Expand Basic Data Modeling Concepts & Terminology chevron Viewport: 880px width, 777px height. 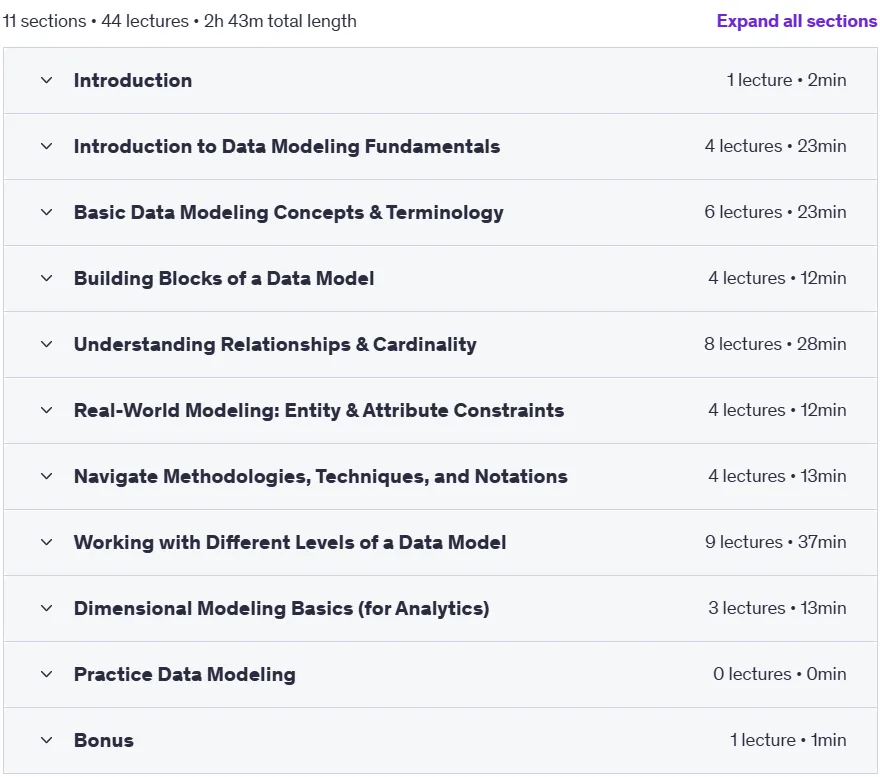point(47,212)
